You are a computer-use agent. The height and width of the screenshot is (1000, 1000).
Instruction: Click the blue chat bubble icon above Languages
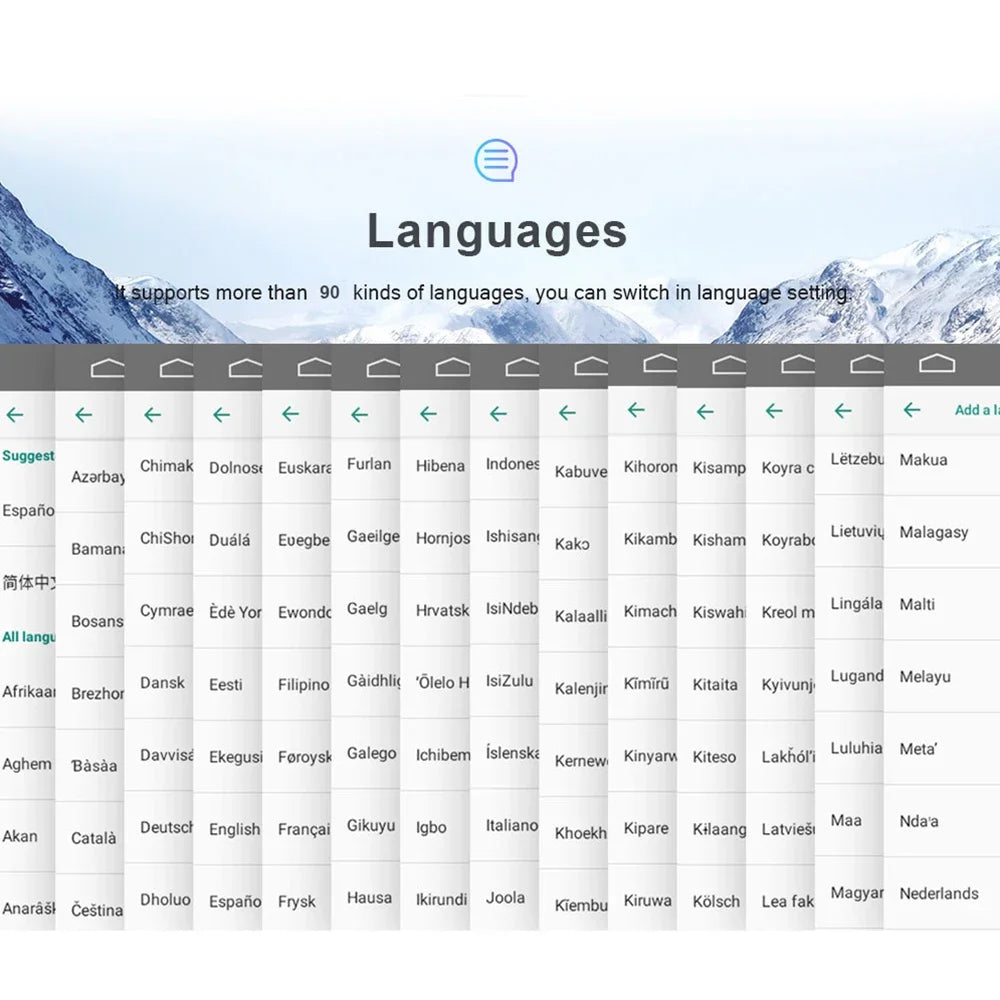pyautogui.click(x=496, y=160)
